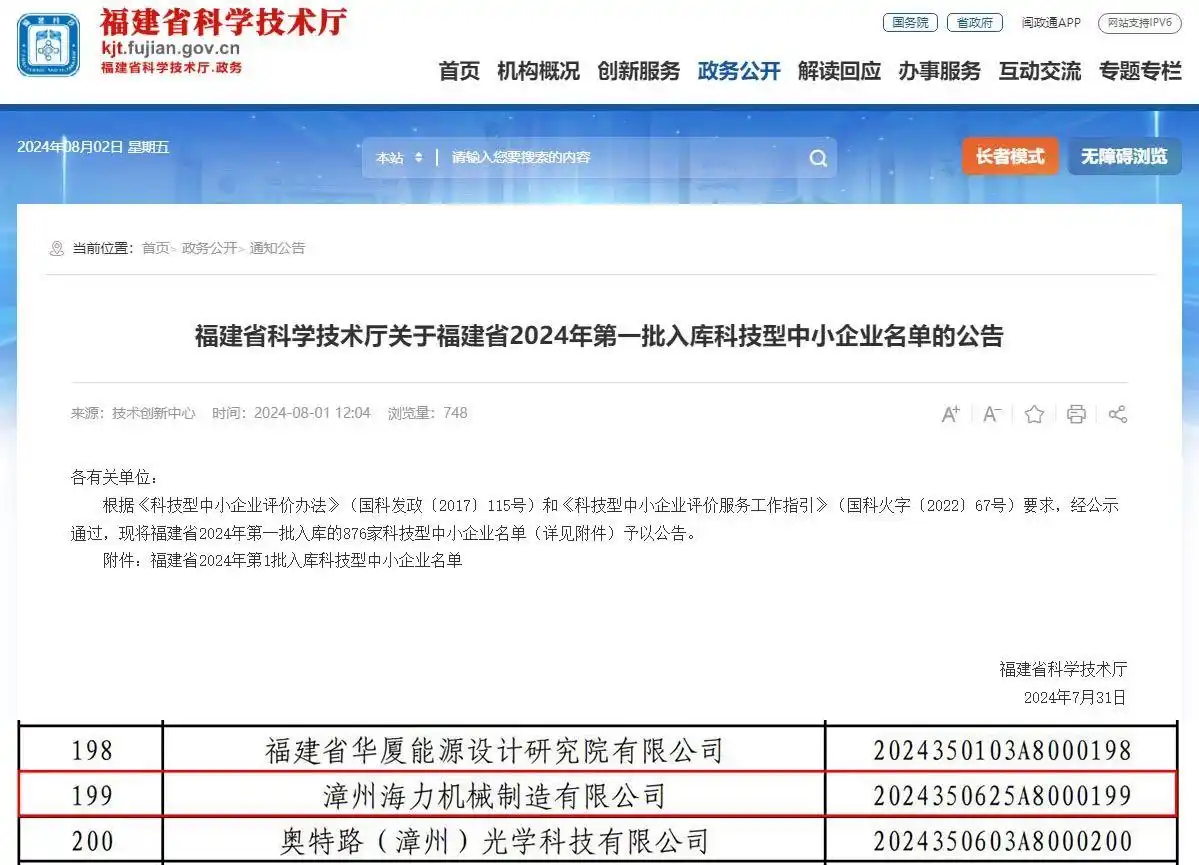
Task: Share the announcement via share icon
Action: (1118, 414)
